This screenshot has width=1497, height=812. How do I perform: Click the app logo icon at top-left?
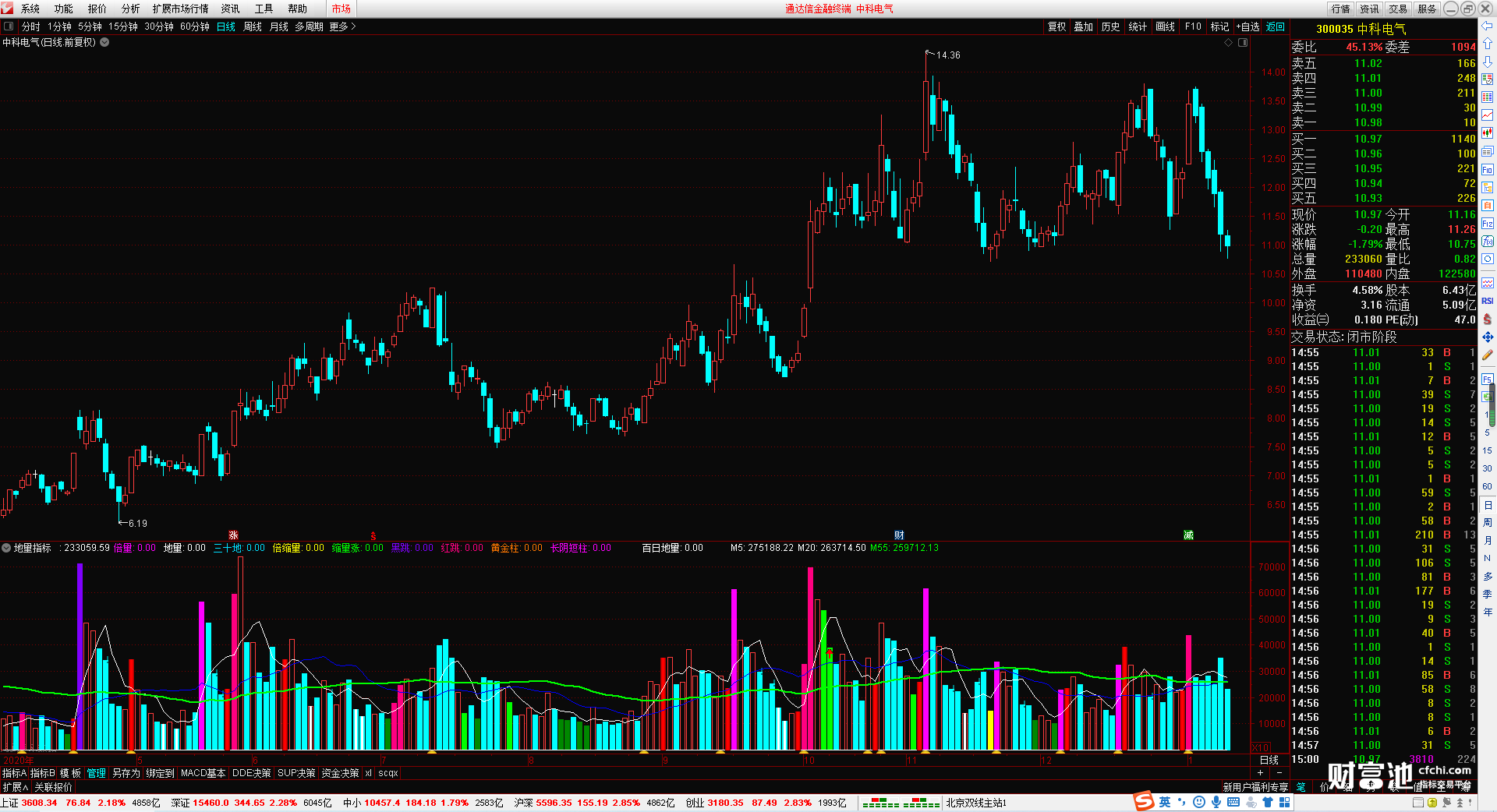[x=8, y=9]
